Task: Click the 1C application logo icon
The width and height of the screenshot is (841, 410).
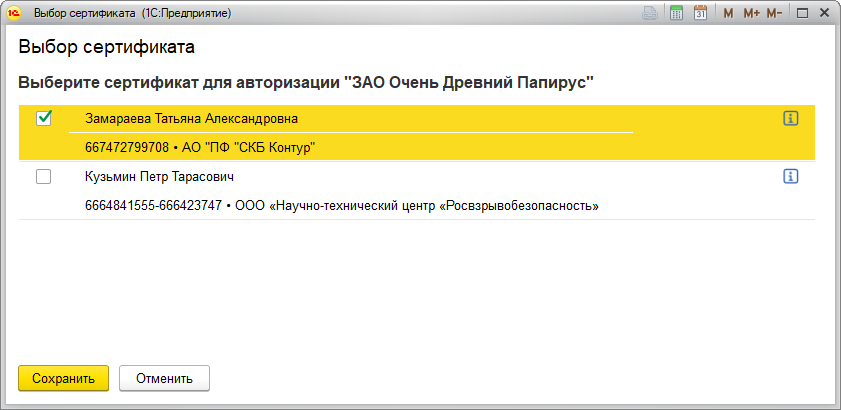Action: 16,13
